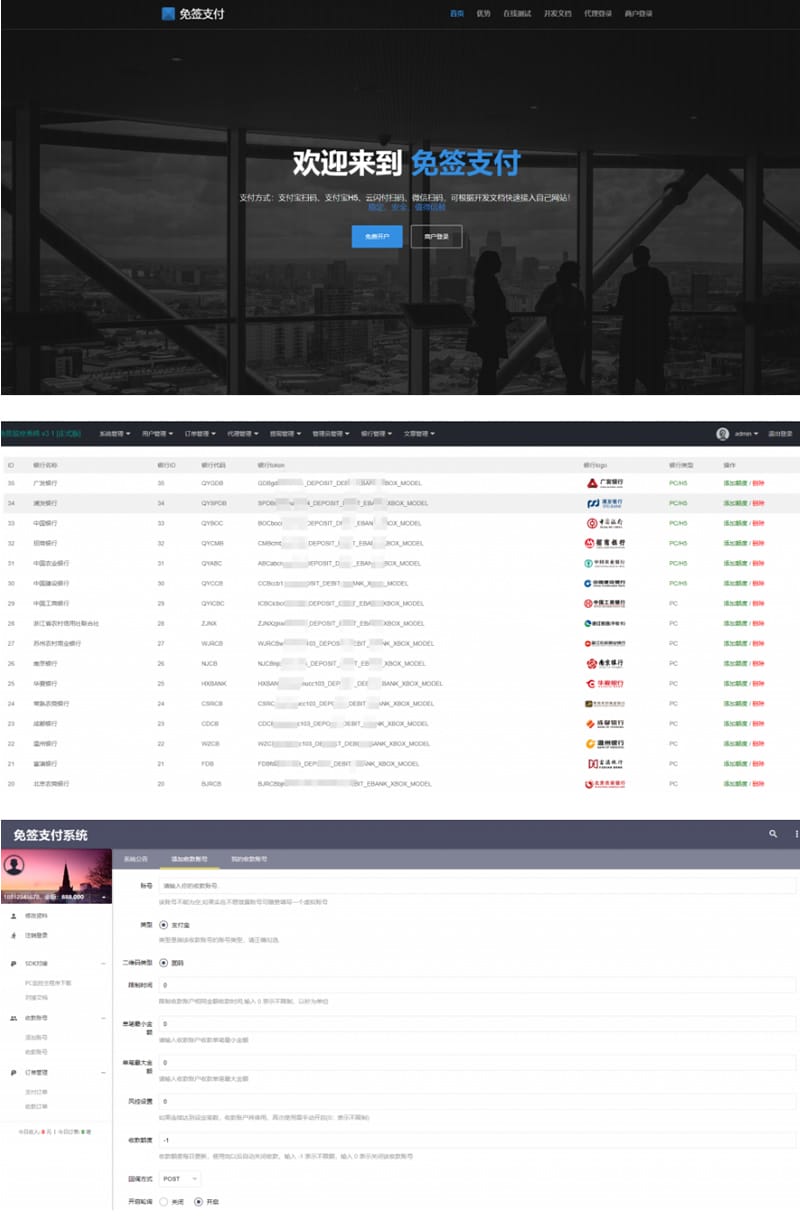The height and width of the screenshot is (1221, 800).
Task: Click the 南京银行 bank logo
Action: tap(605, 663)
